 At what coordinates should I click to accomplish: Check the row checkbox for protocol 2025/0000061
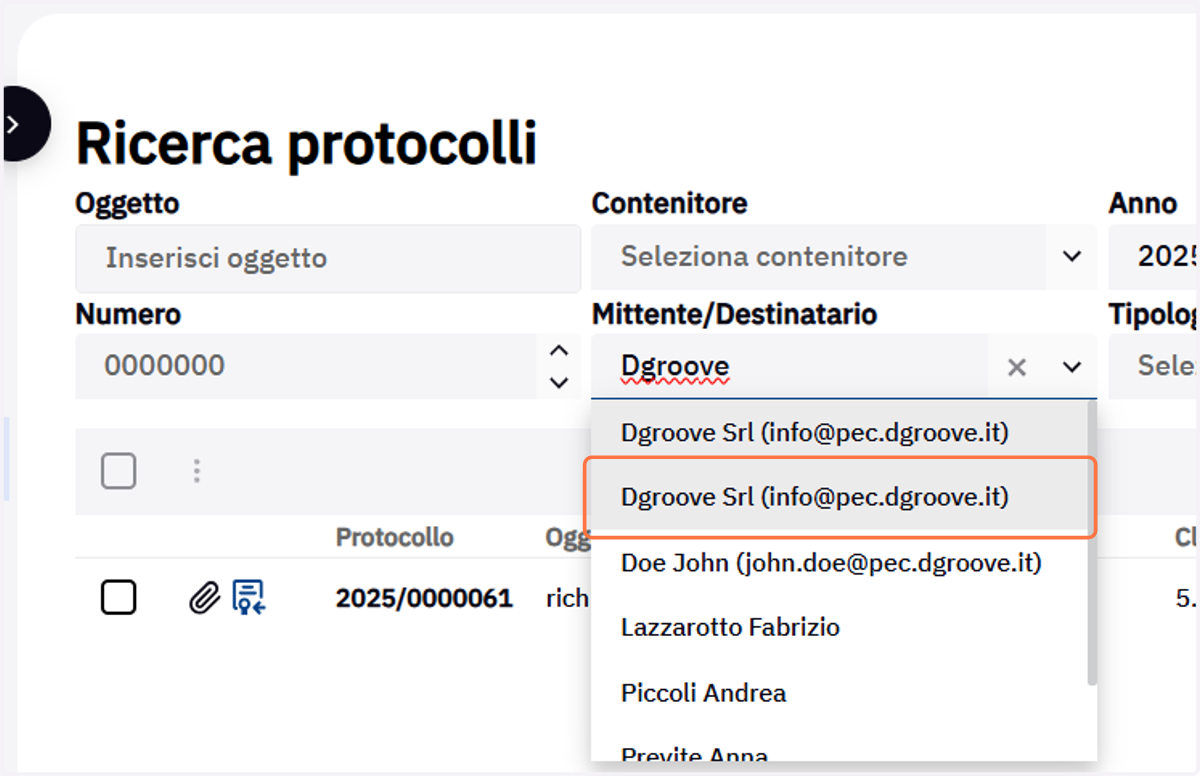point(119,598)
